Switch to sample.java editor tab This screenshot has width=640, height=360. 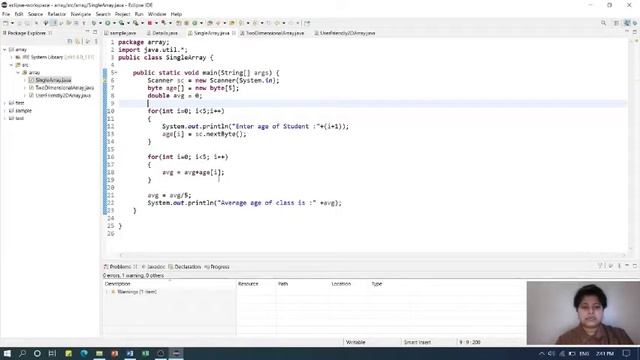click(x=120, y=33)
